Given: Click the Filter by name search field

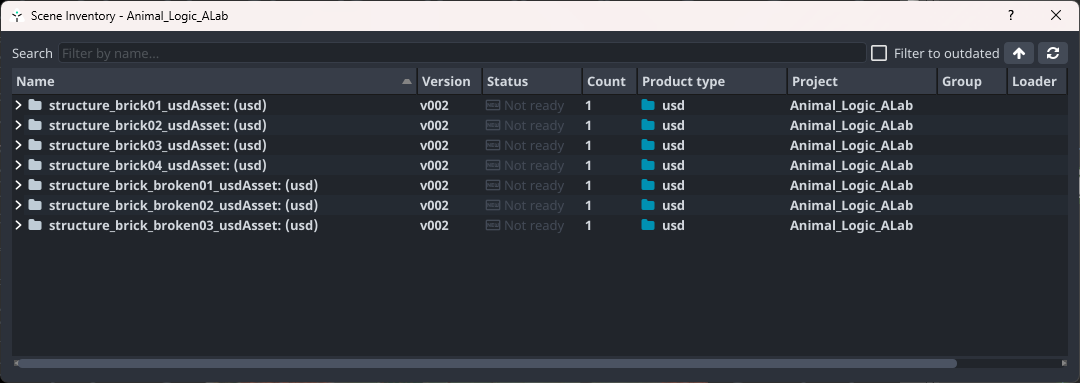Looking at the screenshot, I should (x=462, y=53).
